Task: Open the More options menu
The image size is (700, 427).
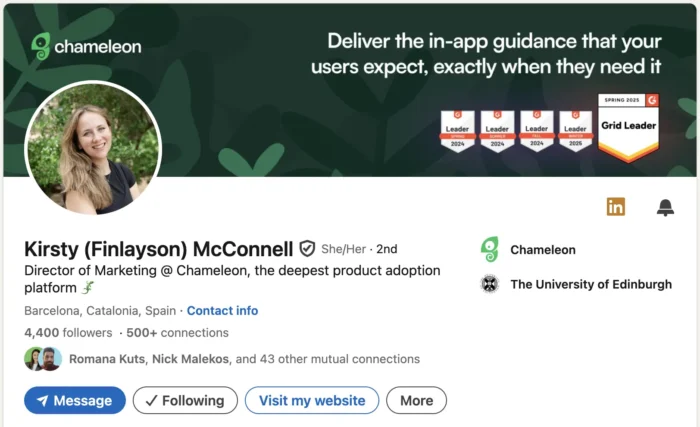Action: point(417,400)
